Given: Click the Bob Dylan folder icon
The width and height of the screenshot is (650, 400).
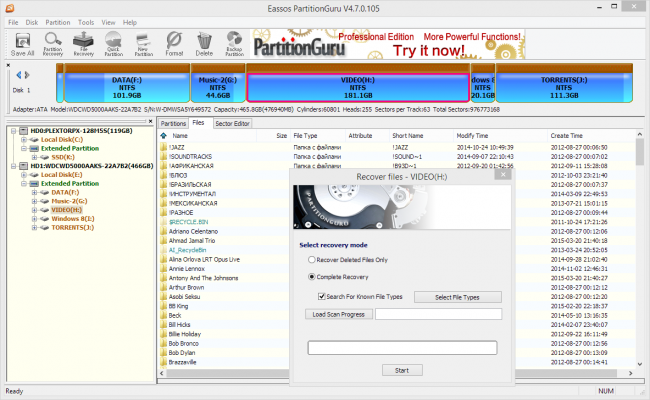Looking at the screenshot, I should (x=164, y=353).
